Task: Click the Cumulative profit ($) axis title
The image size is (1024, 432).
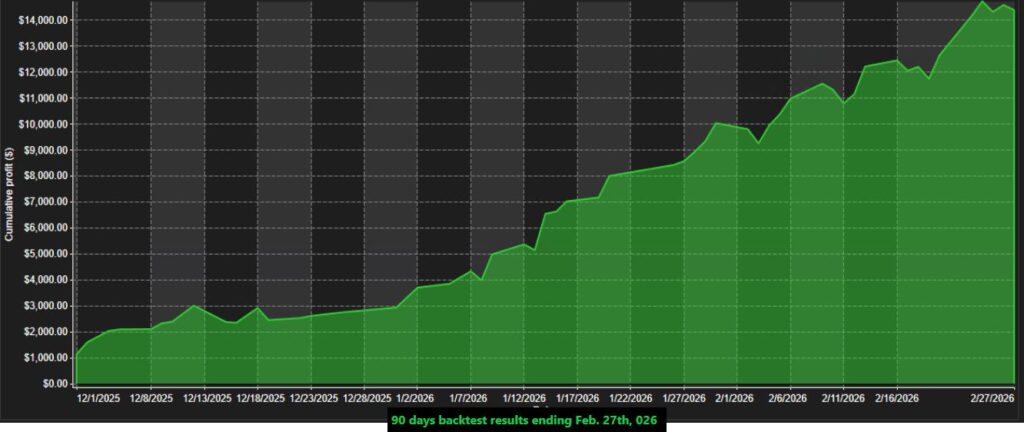Action: (x=9, y=193)
